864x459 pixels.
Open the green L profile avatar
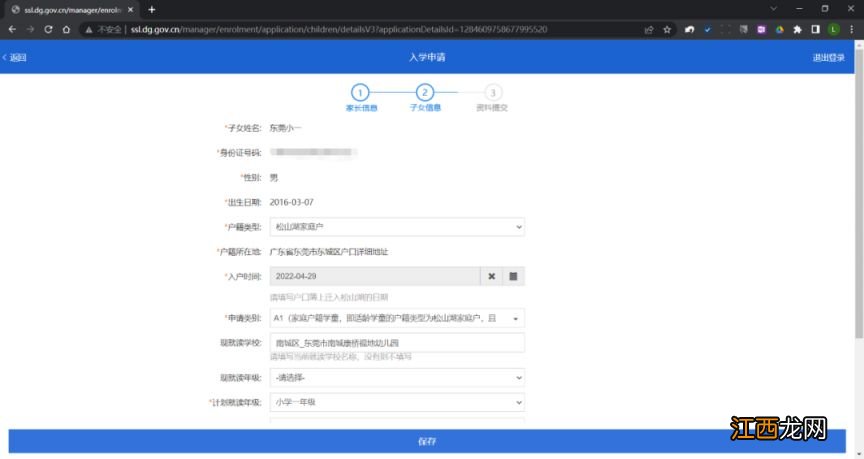pyautogui.click(x=834, y=30)
